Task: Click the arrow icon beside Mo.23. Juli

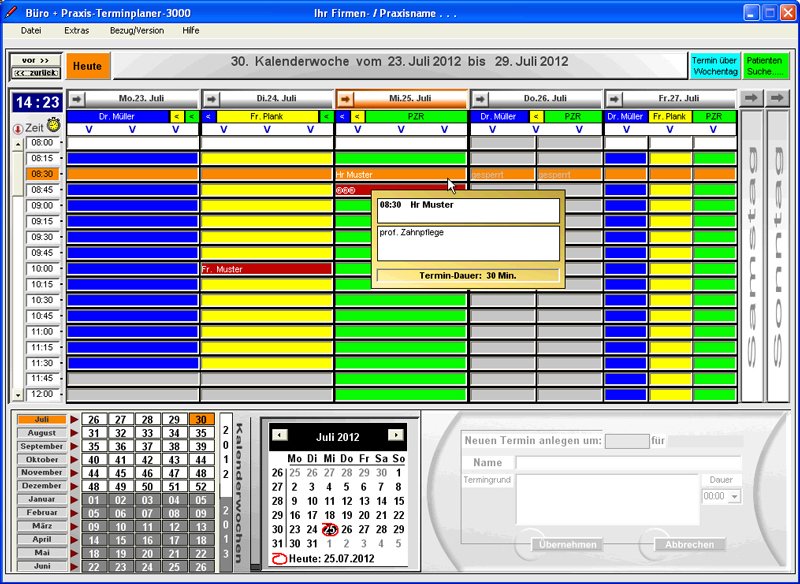Action: coord(76,98)
